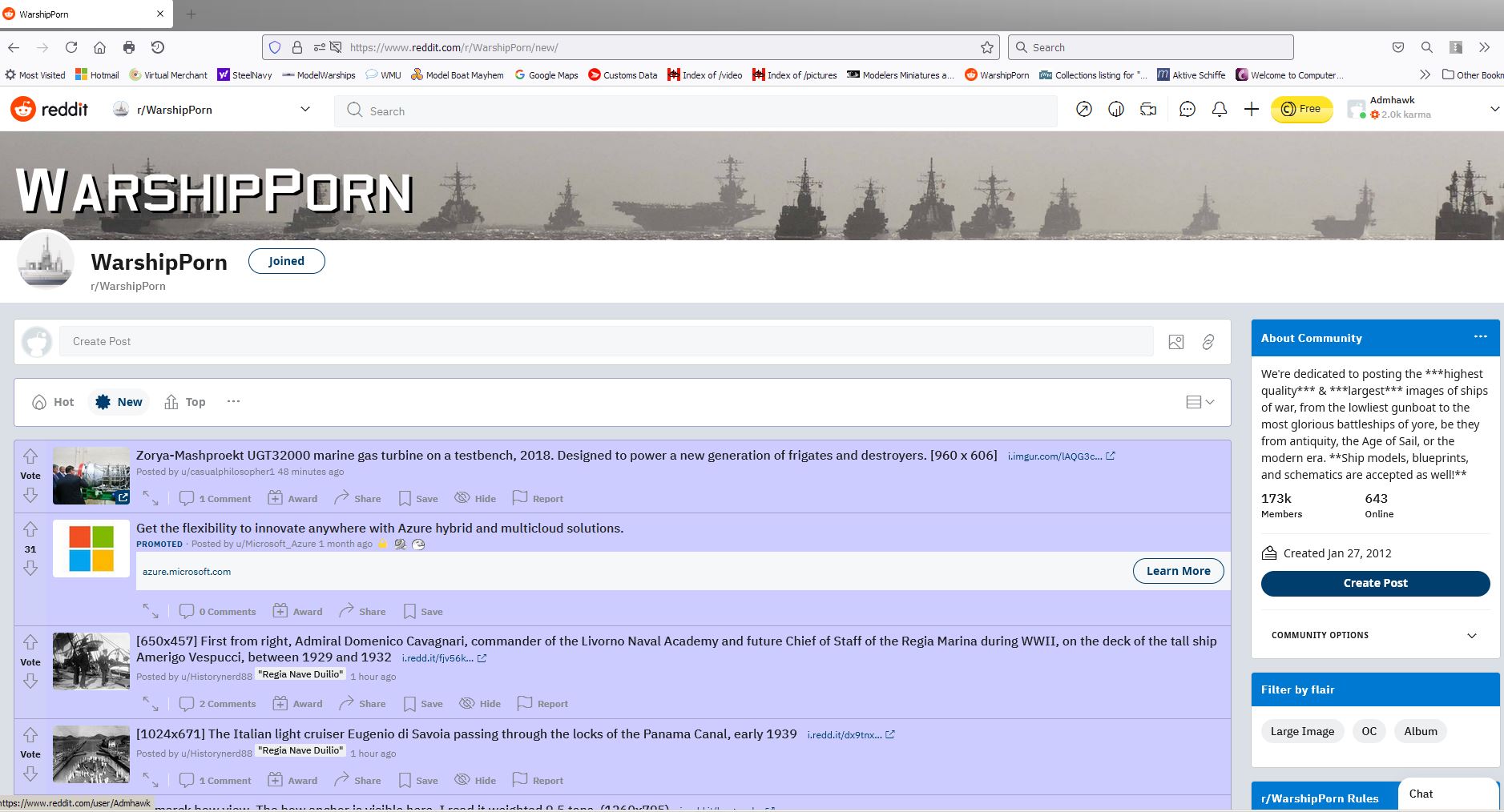The image size is (1504, 812).
Task: Open gas turbine post thumbnail
Action: pos(91,476)
